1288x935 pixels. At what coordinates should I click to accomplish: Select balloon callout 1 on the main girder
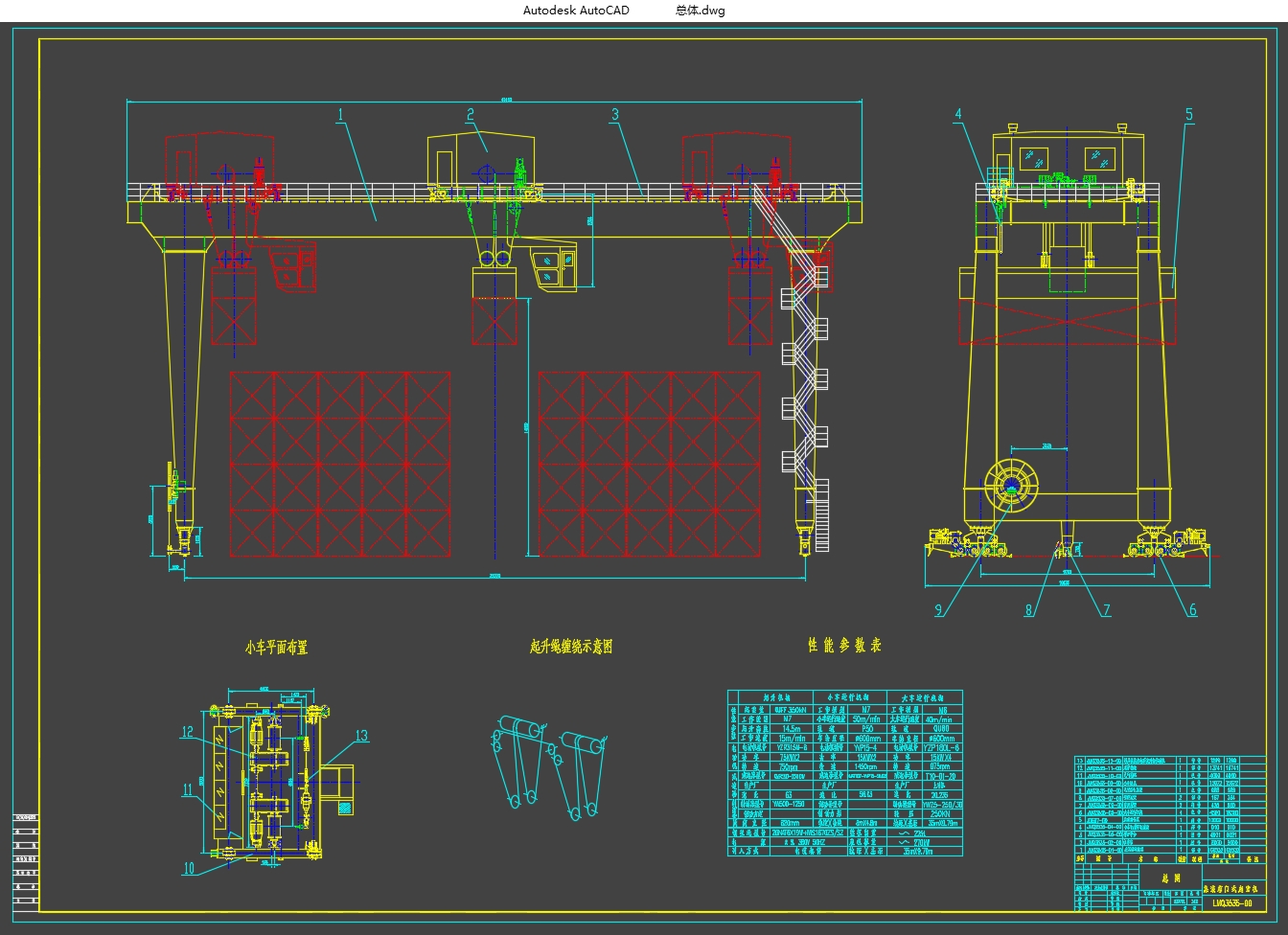(338, 113)
